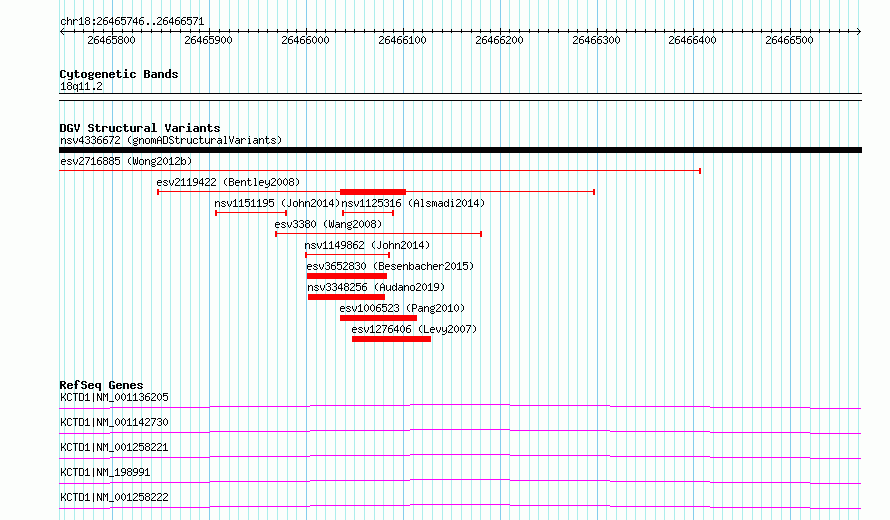Viewport: 890px width, 520px height.
Task: Select the red esv3652830 variant bar
Action: point(347,276)
